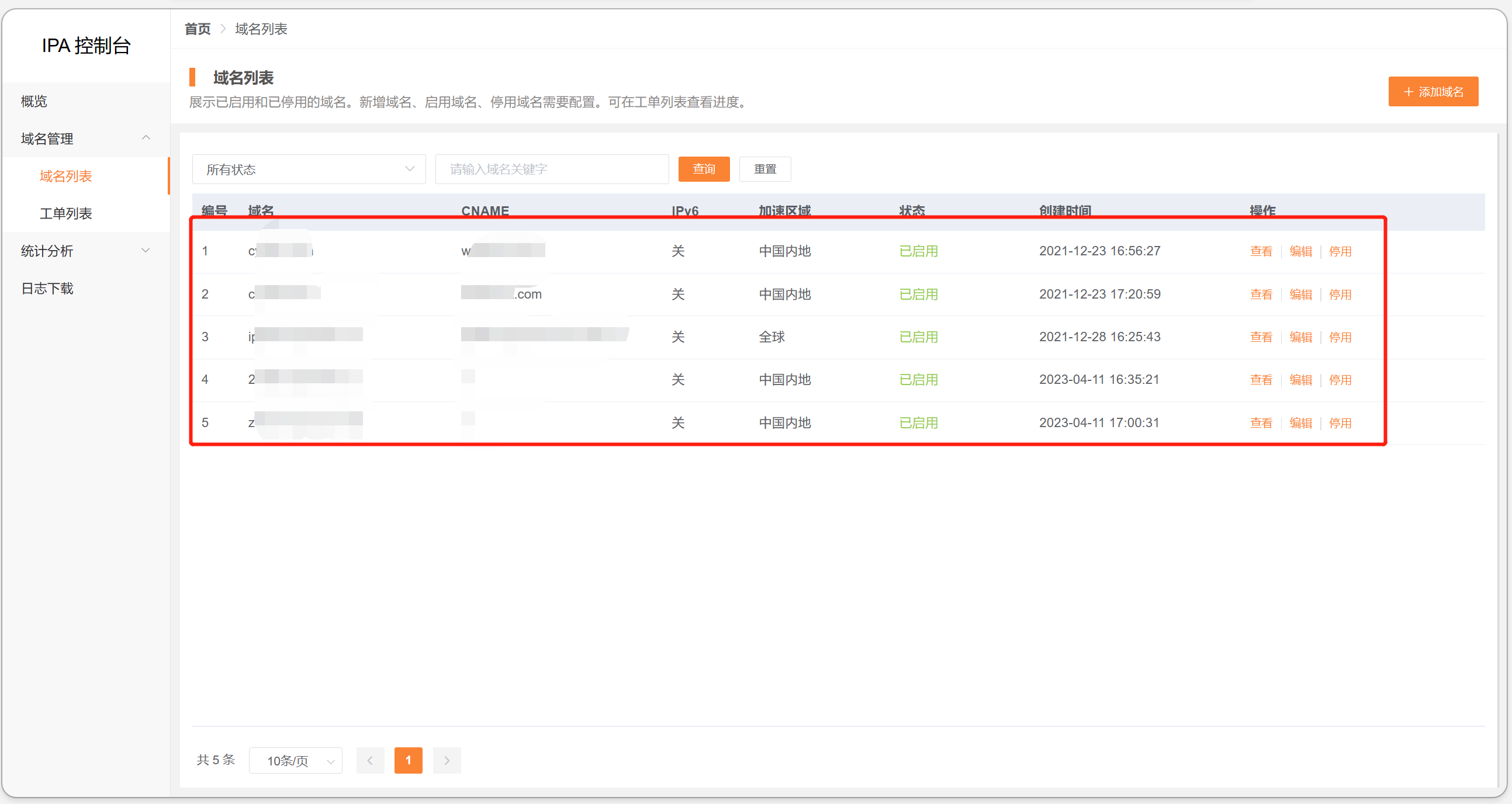
Task: Click the previous page arrow in pagination
Action: [370, 760]
